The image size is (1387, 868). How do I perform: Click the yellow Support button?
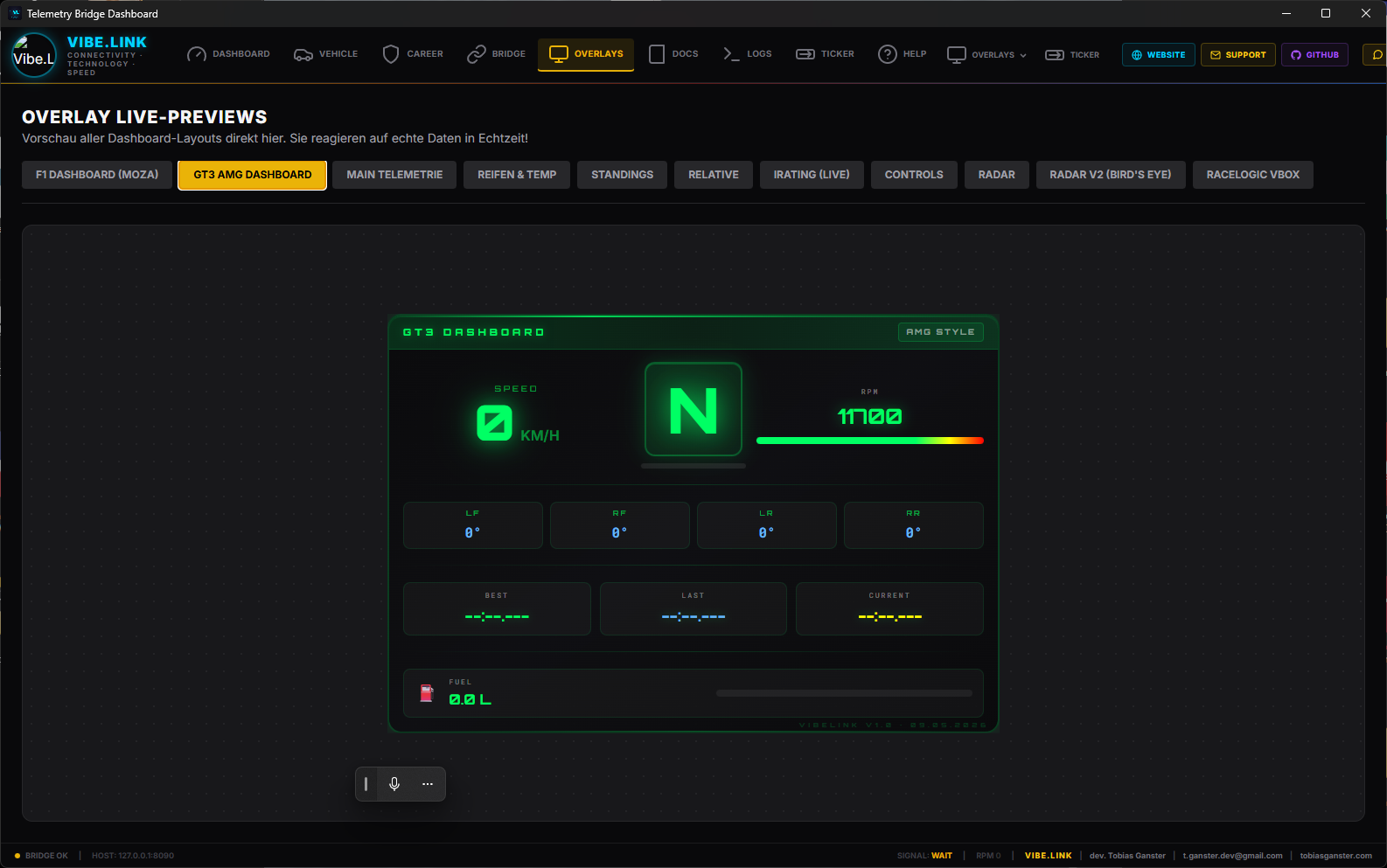pyautogui.click(x=1238, y=55)
